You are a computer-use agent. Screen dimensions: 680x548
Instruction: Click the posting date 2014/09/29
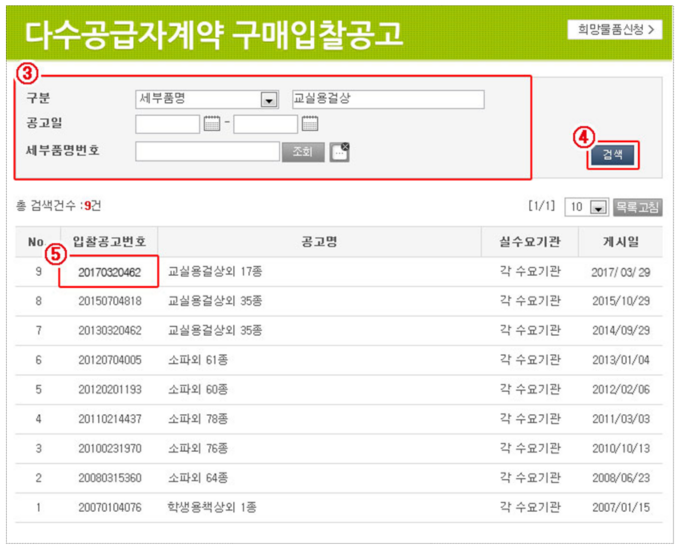[621, 330]
